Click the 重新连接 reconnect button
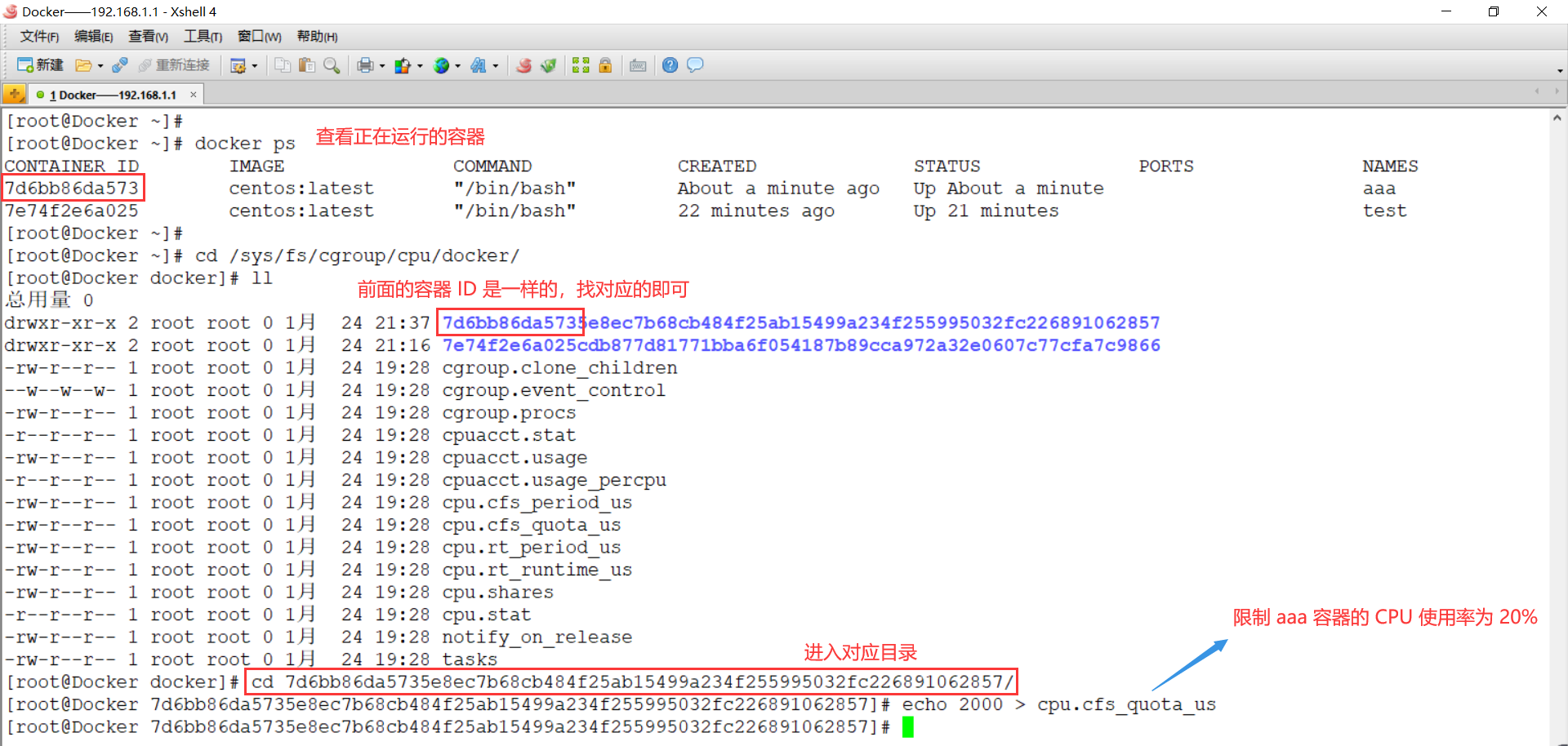The height and width of the screenshot is (746, 1568). pyautogui.click(x=174, y=65)
